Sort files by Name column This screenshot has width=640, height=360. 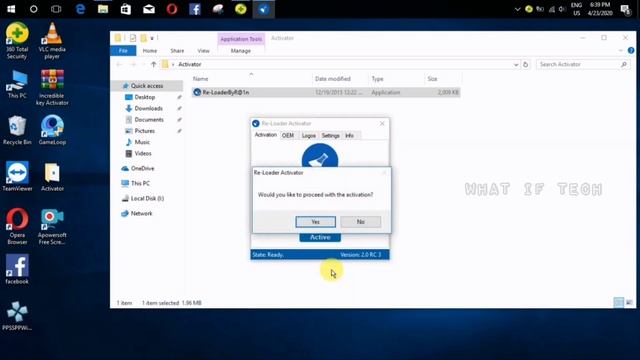pos(200,79)
